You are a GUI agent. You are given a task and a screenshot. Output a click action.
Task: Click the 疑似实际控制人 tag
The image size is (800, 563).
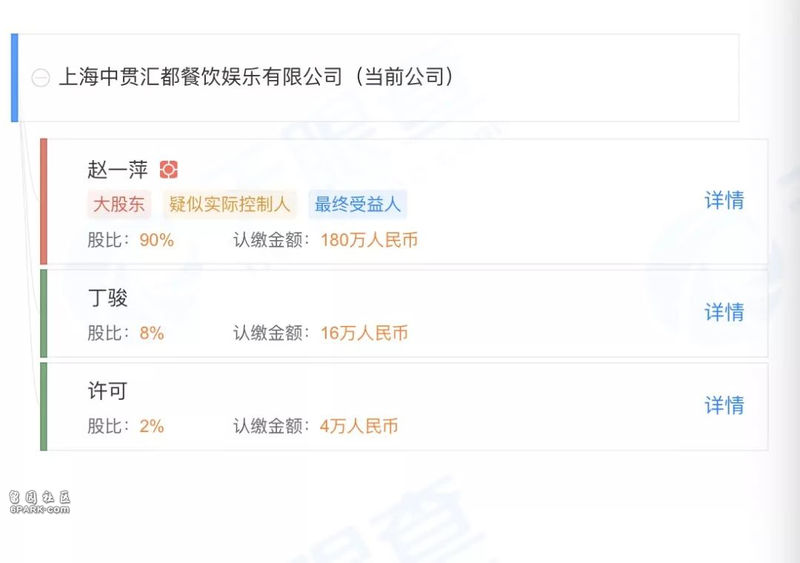pyautogui.click(x=229, y=204)
